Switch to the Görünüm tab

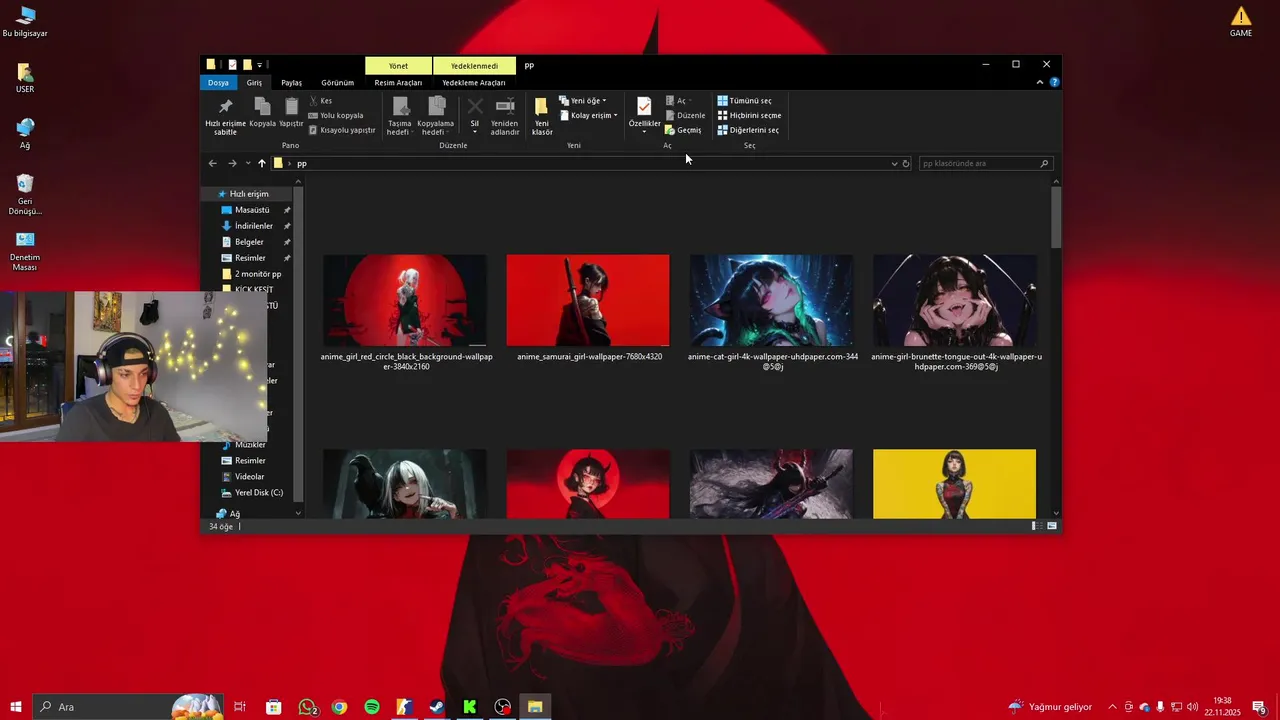click(x=338, y=83)
